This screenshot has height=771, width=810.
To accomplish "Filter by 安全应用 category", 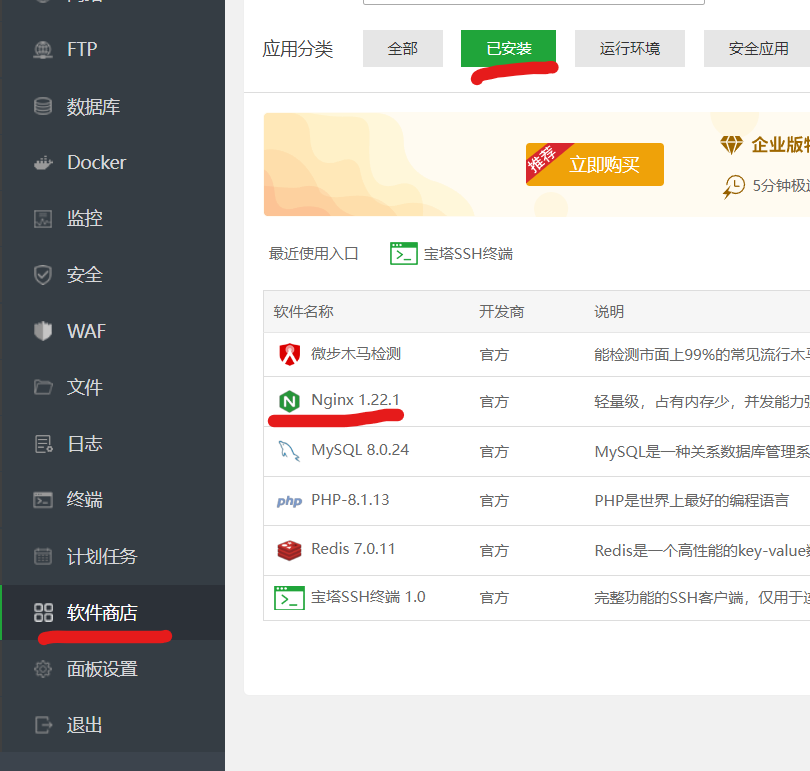I will click(x=758, y=48).
